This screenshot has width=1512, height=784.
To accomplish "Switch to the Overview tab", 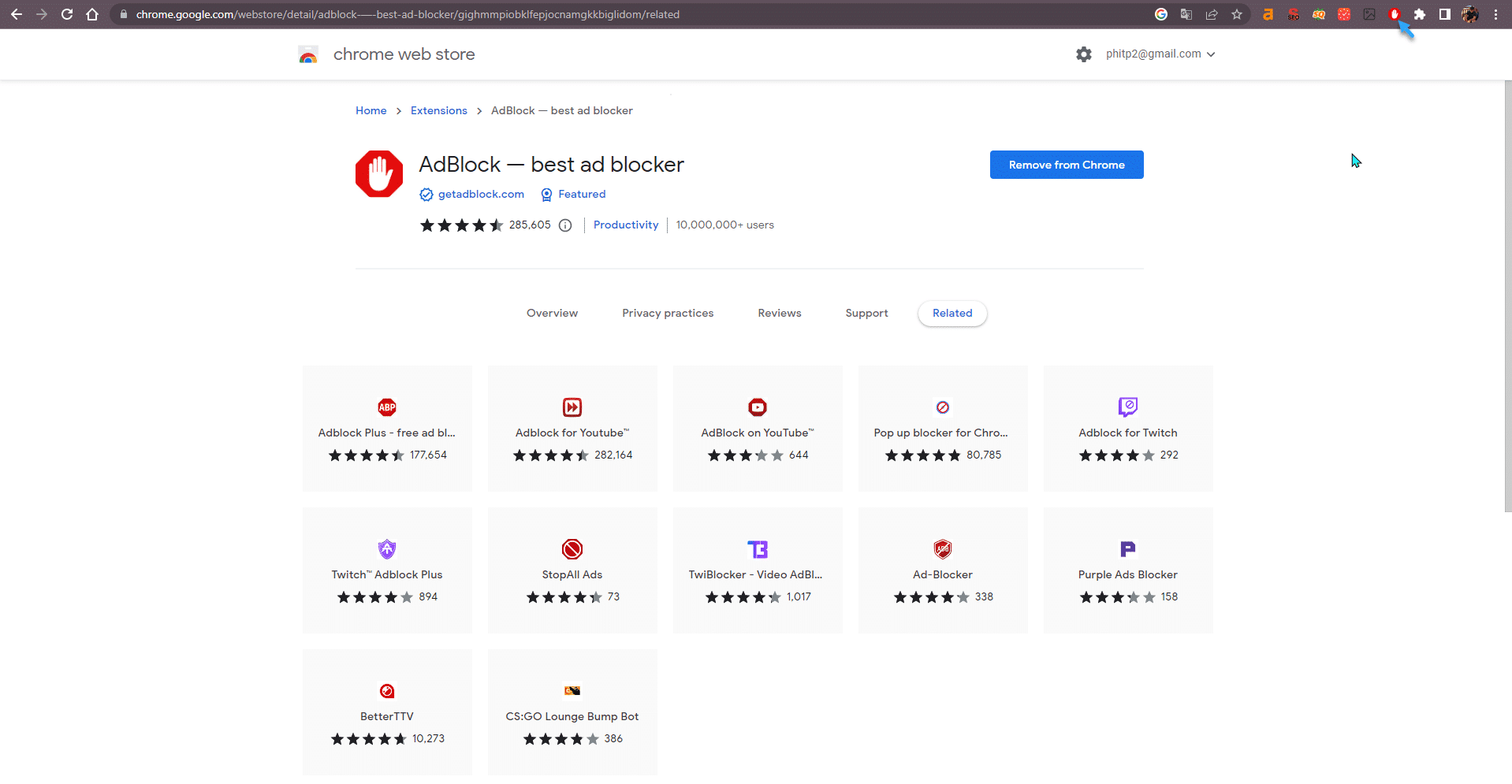I will tap(552, 313).
